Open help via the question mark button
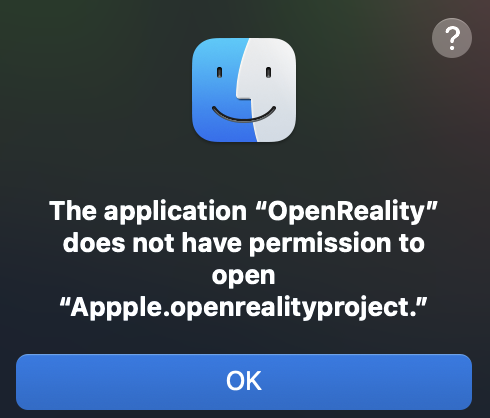The height and width of the screenshot is (418, 490). click(452, 38)
